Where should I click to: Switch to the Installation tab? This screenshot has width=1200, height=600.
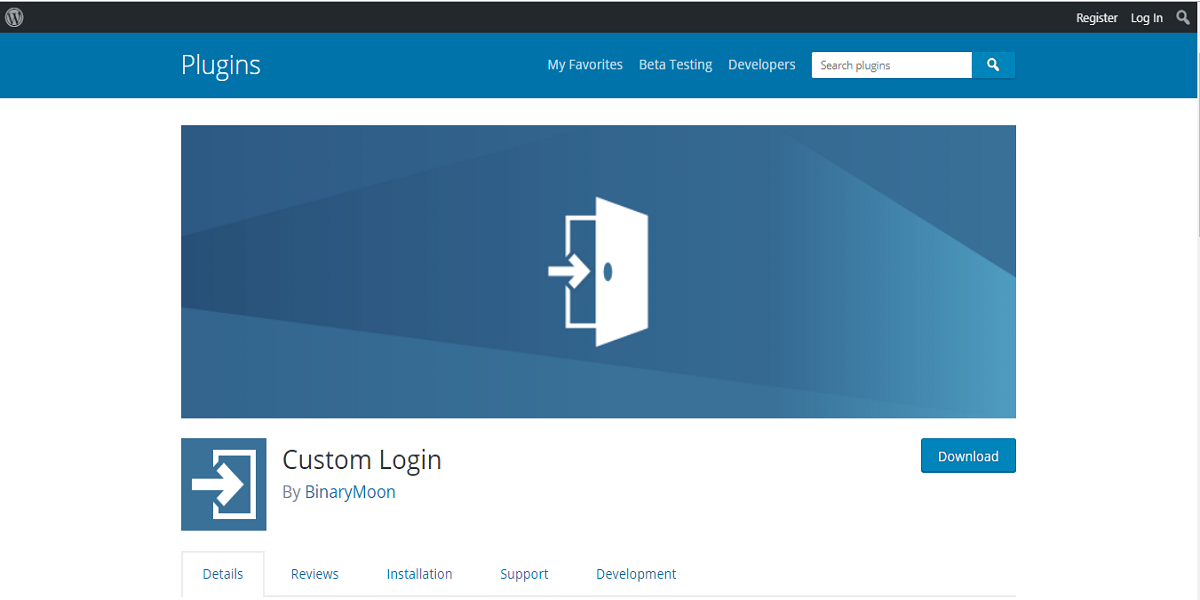pos(420,574)
